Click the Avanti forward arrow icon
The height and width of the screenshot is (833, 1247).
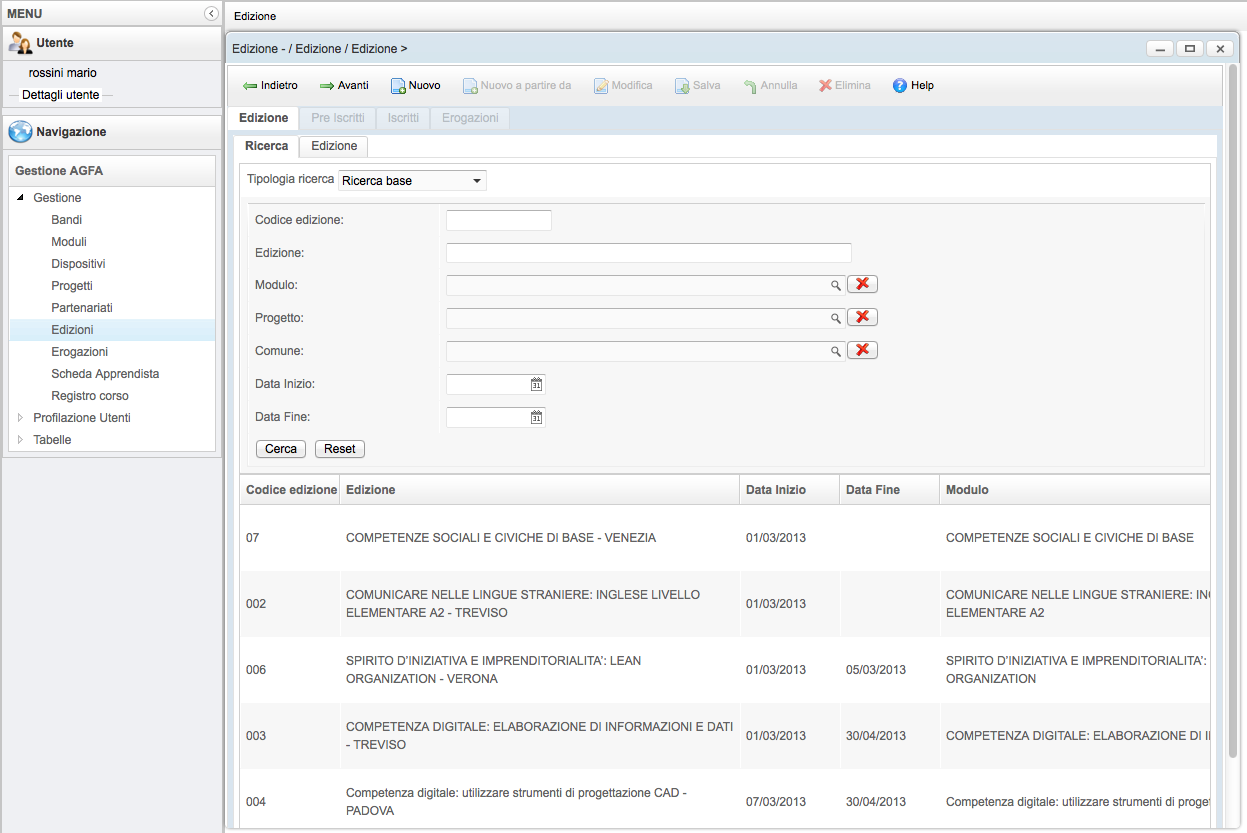(x=327, y=86)
